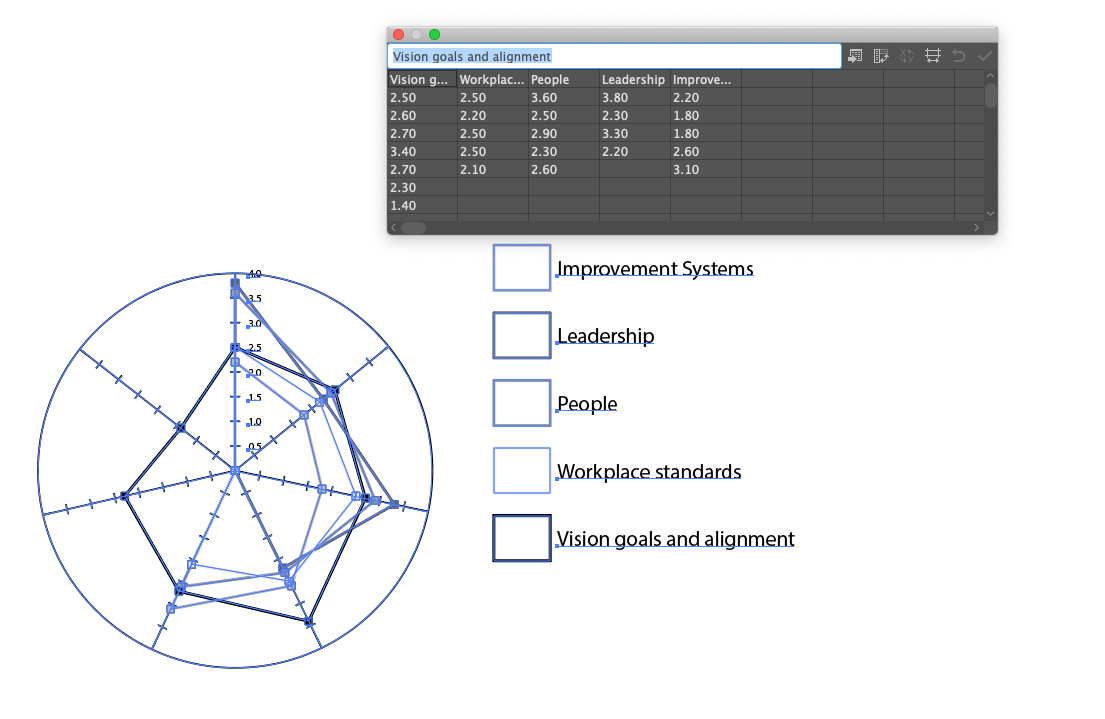The image size is (1105, 719).
Task: Click the Revert icon
Action: pos(958,56)
